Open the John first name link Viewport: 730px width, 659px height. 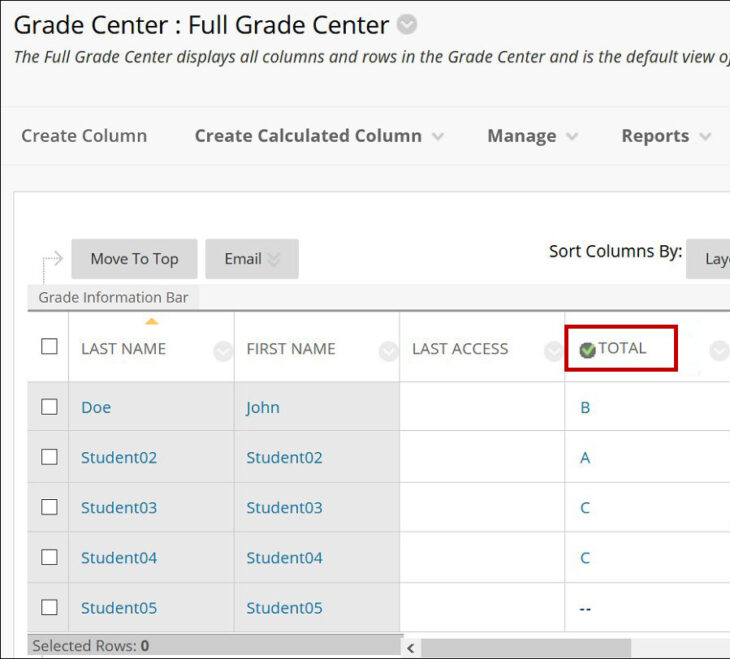click(263, 408)
